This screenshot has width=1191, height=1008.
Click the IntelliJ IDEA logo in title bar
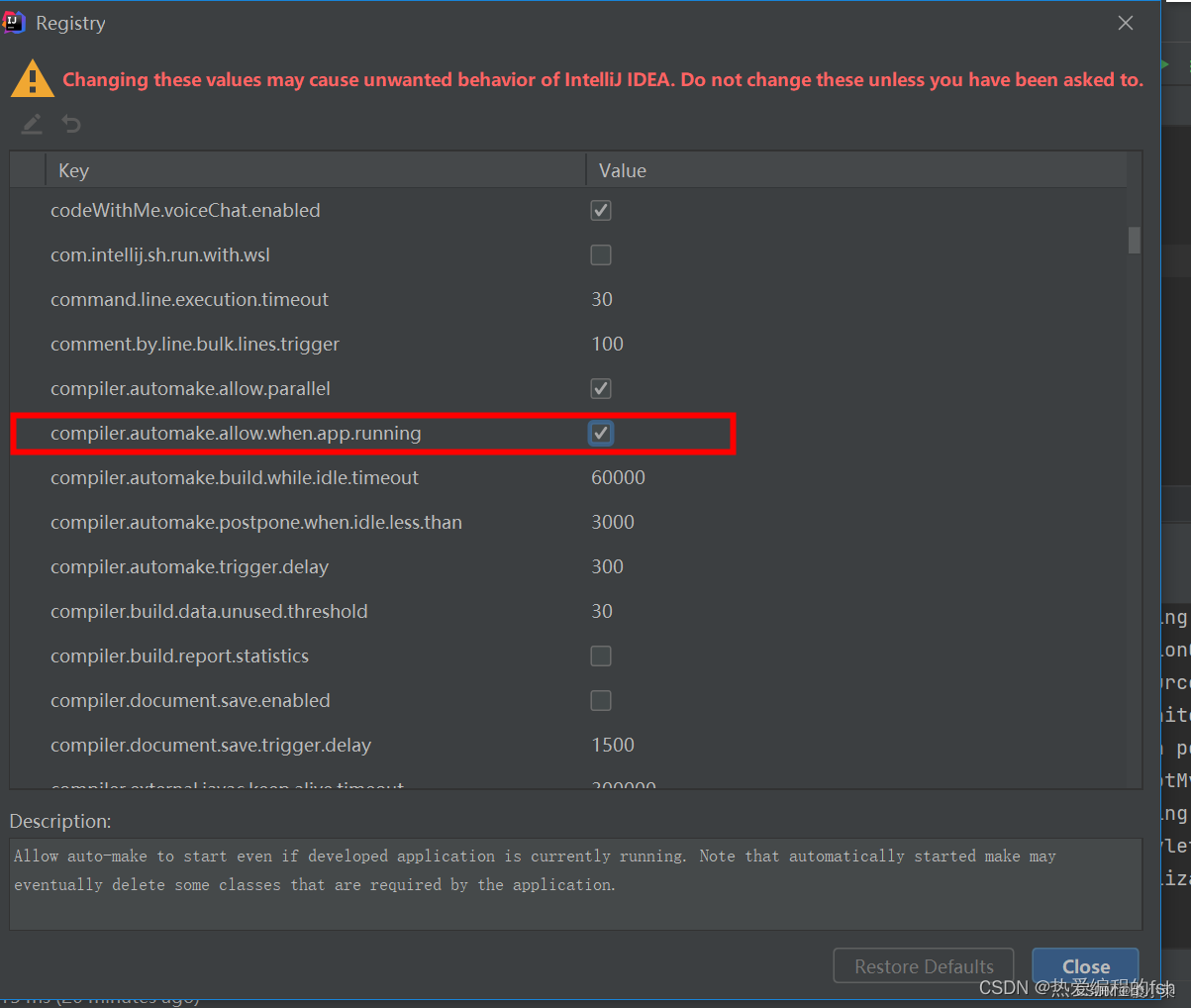pyautogui.click(x=14, y=23)
